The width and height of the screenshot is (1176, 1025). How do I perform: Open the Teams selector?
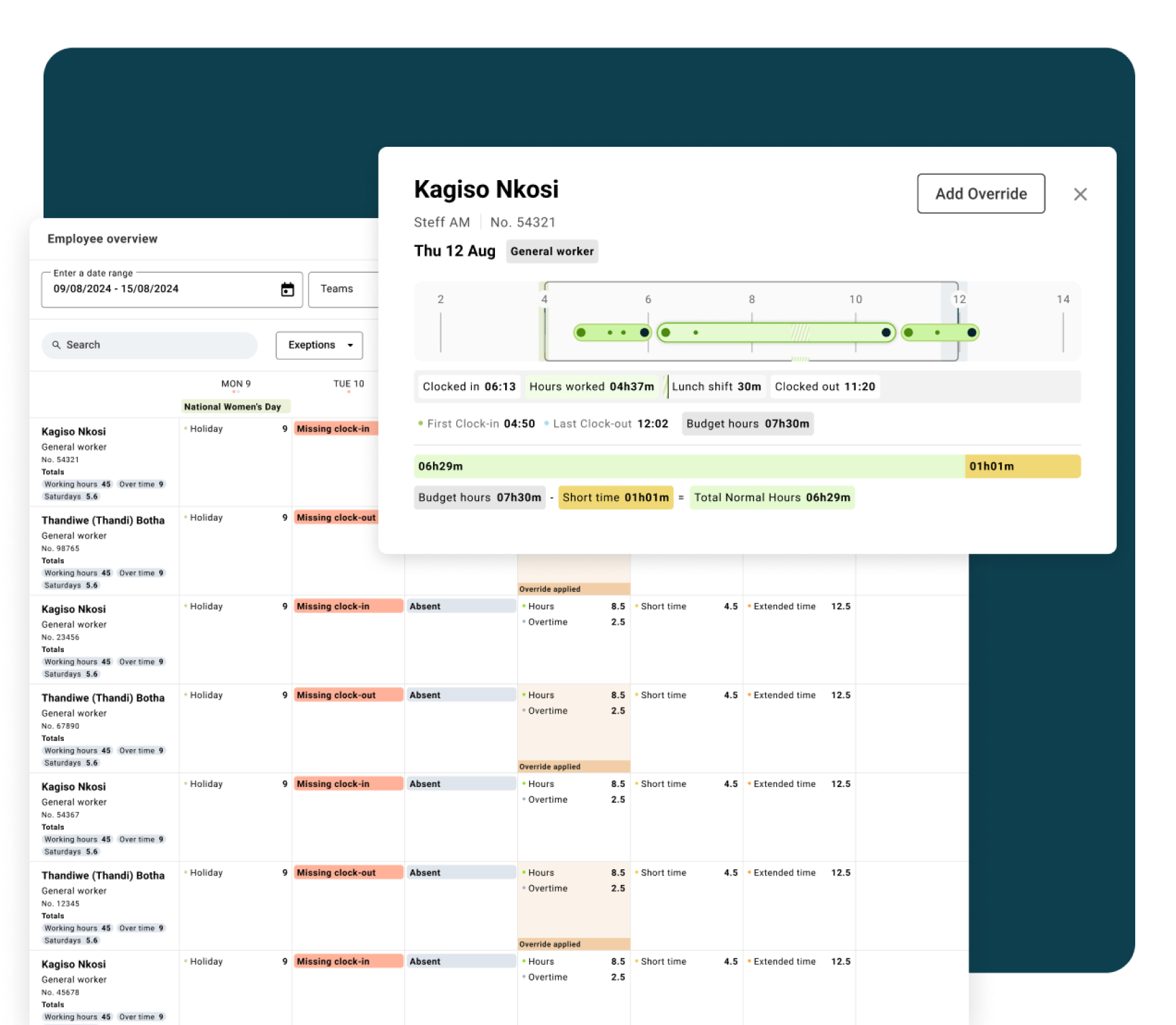(338, 289)
